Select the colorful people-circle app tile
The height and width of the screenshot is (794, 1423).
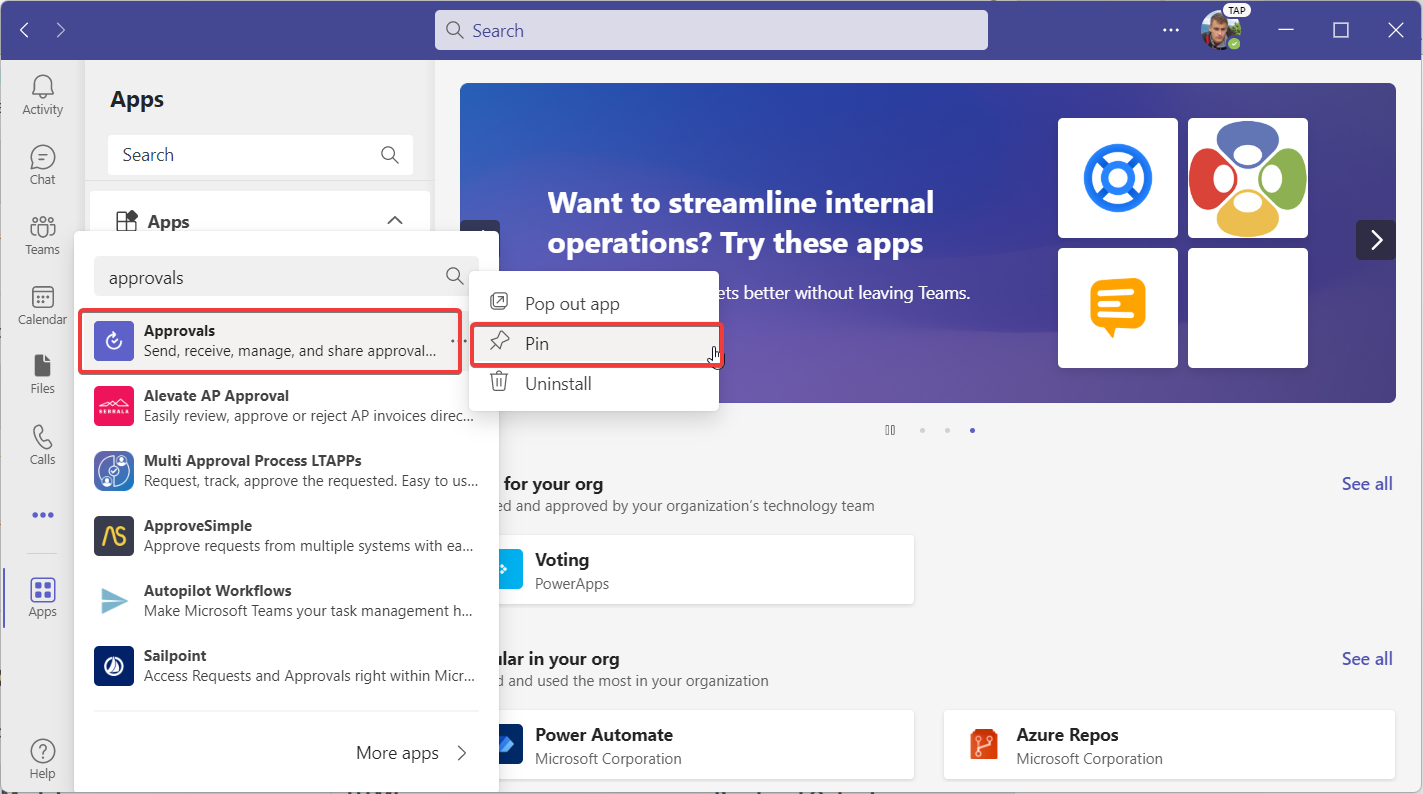coord(1248,178)
